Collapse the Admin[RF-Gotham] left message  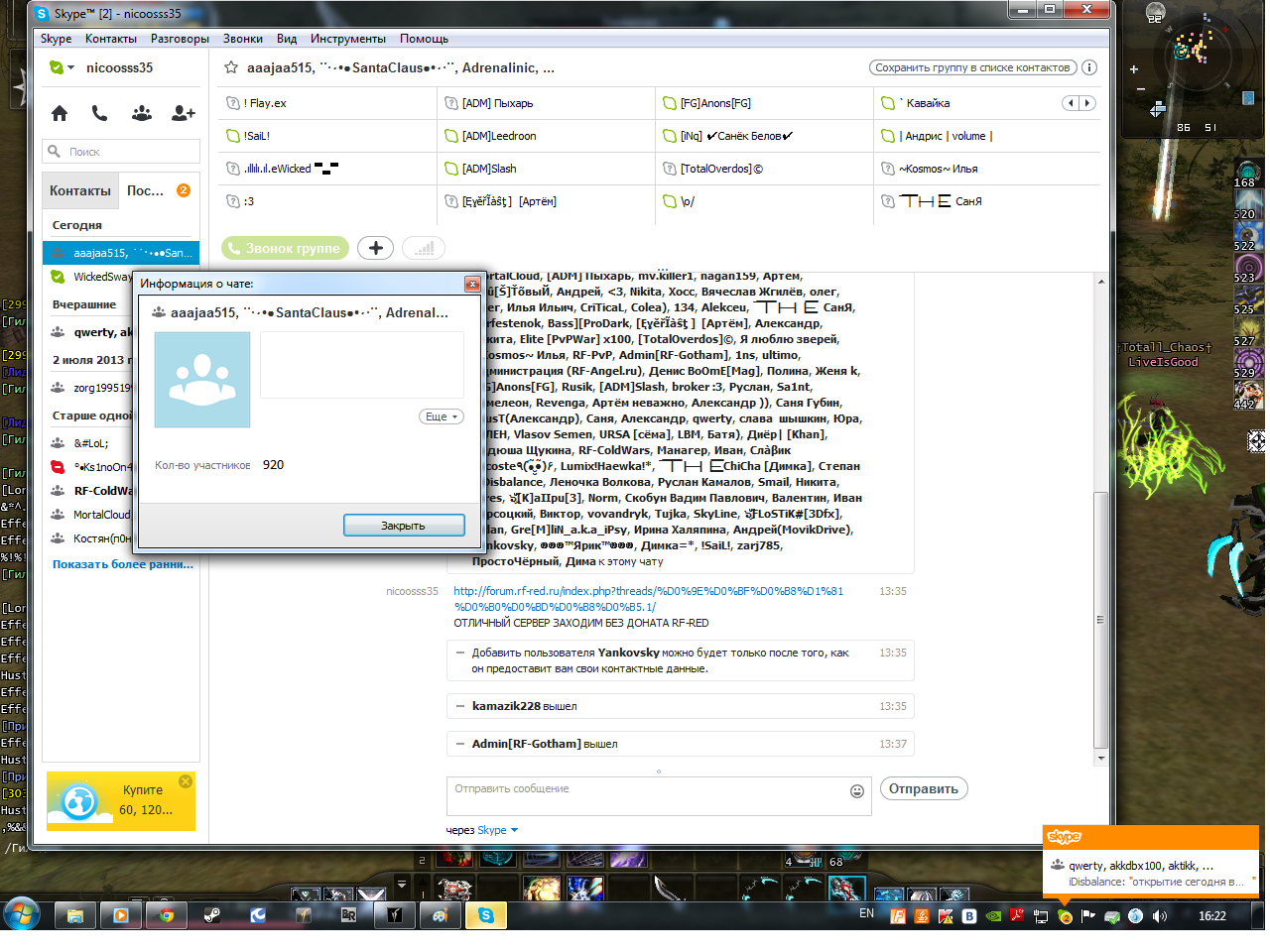click(x=460, y=744)
